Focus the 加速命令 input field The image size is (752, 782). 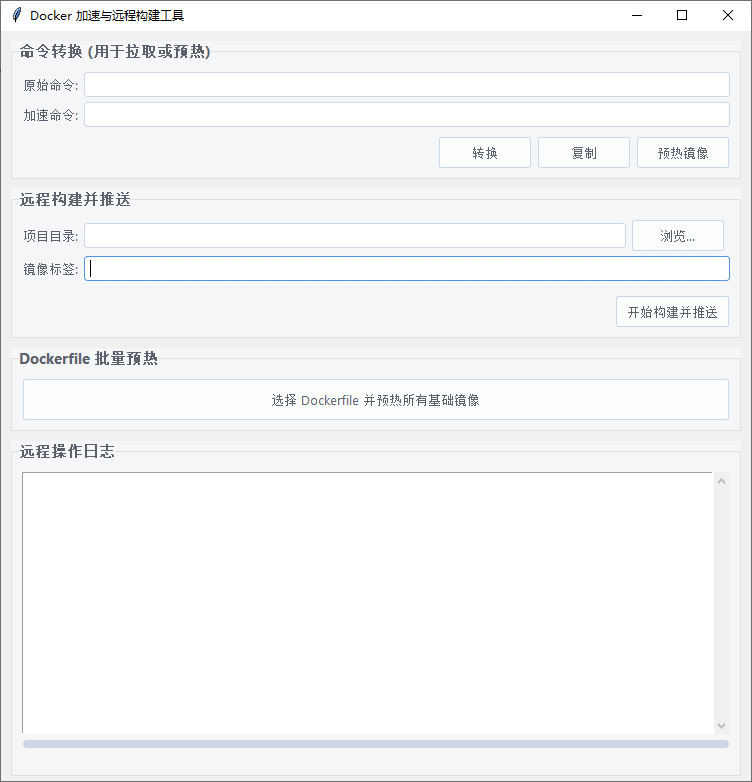click(407, 115)
